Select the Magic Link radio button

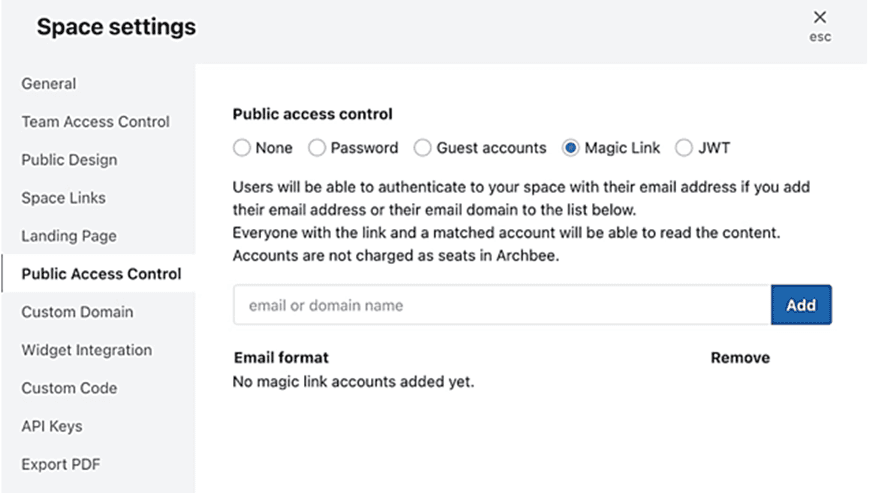click(x=571, y=148)
